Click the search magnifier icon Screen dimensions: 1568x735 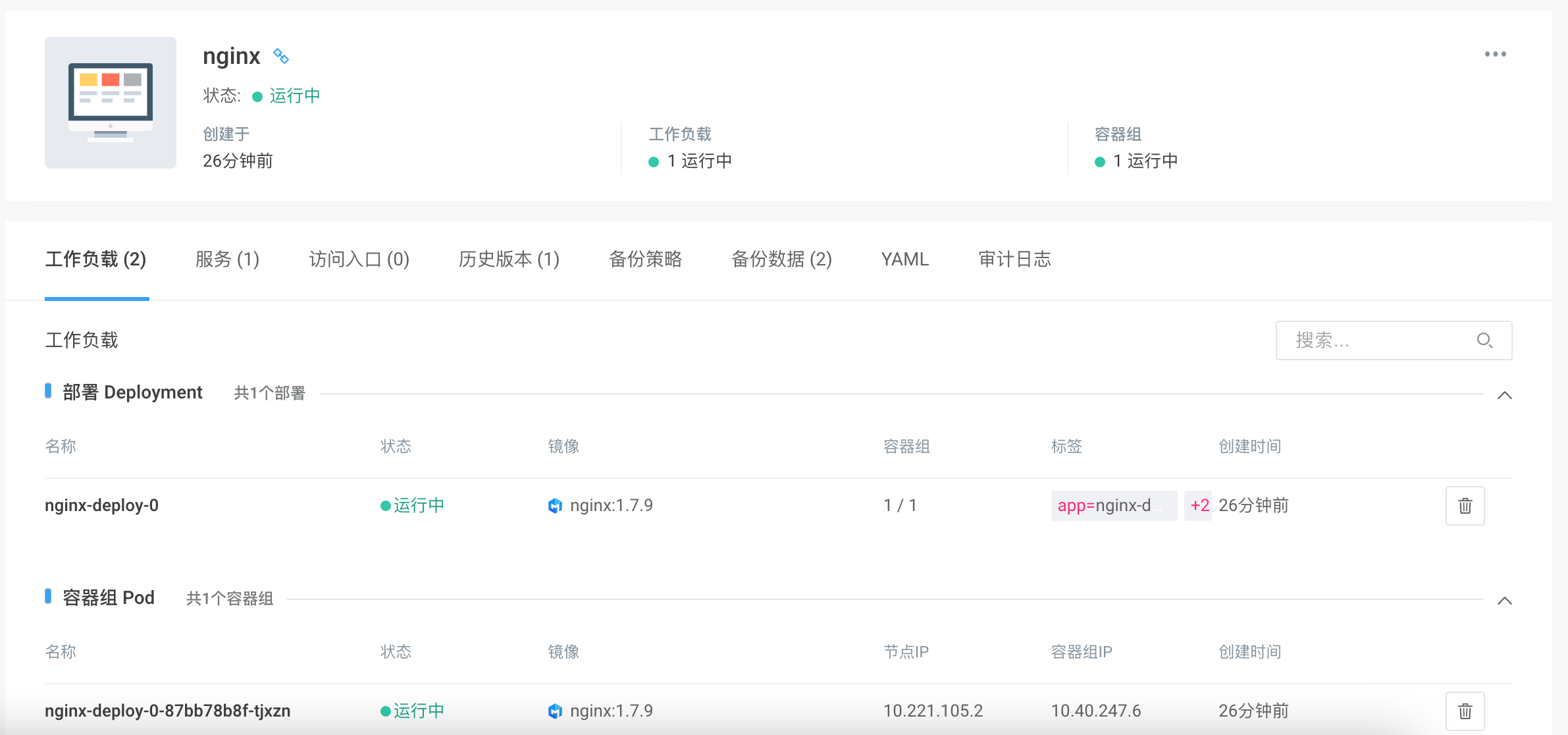pos(1484,340)
